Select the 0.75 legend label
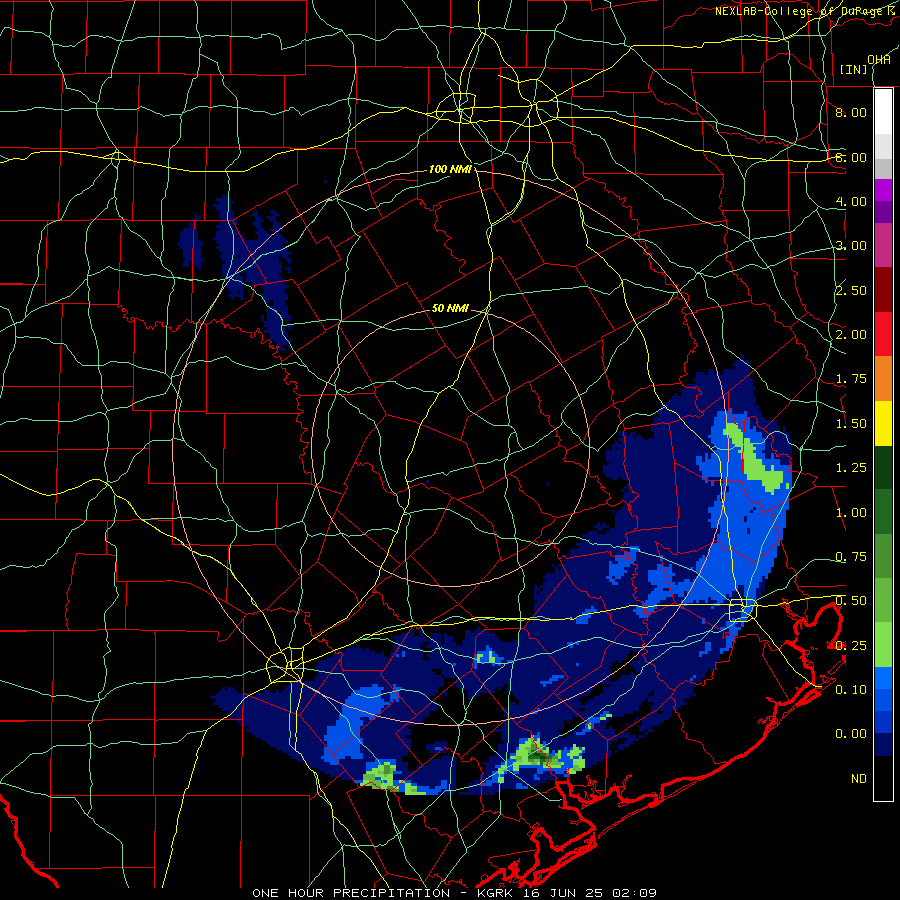This screenshot has width=900, height=900. 851,557
